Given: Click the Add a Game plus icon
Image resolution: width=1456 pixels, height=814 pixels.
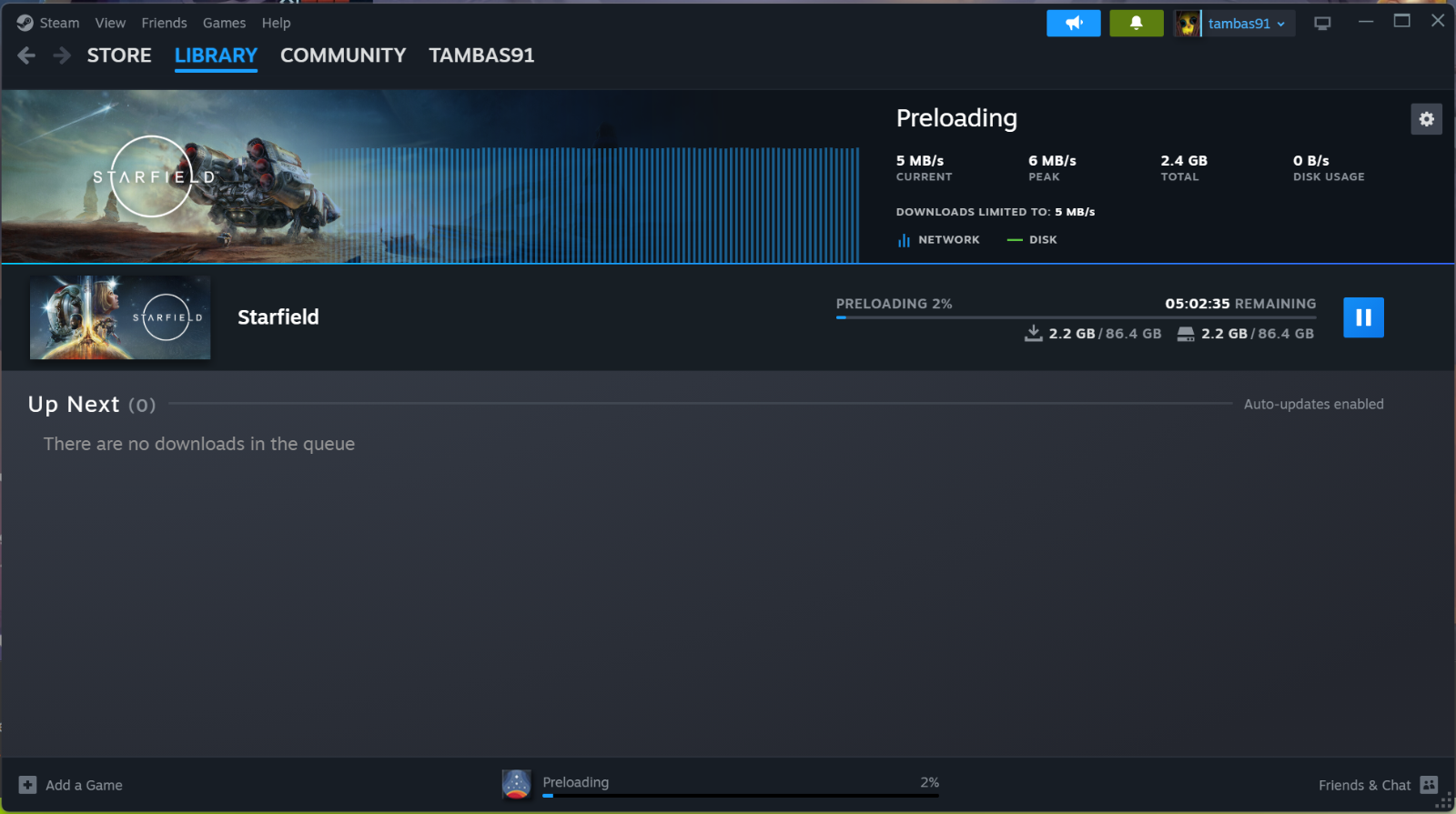Looking at the screenshot, I should click(27, 785).
